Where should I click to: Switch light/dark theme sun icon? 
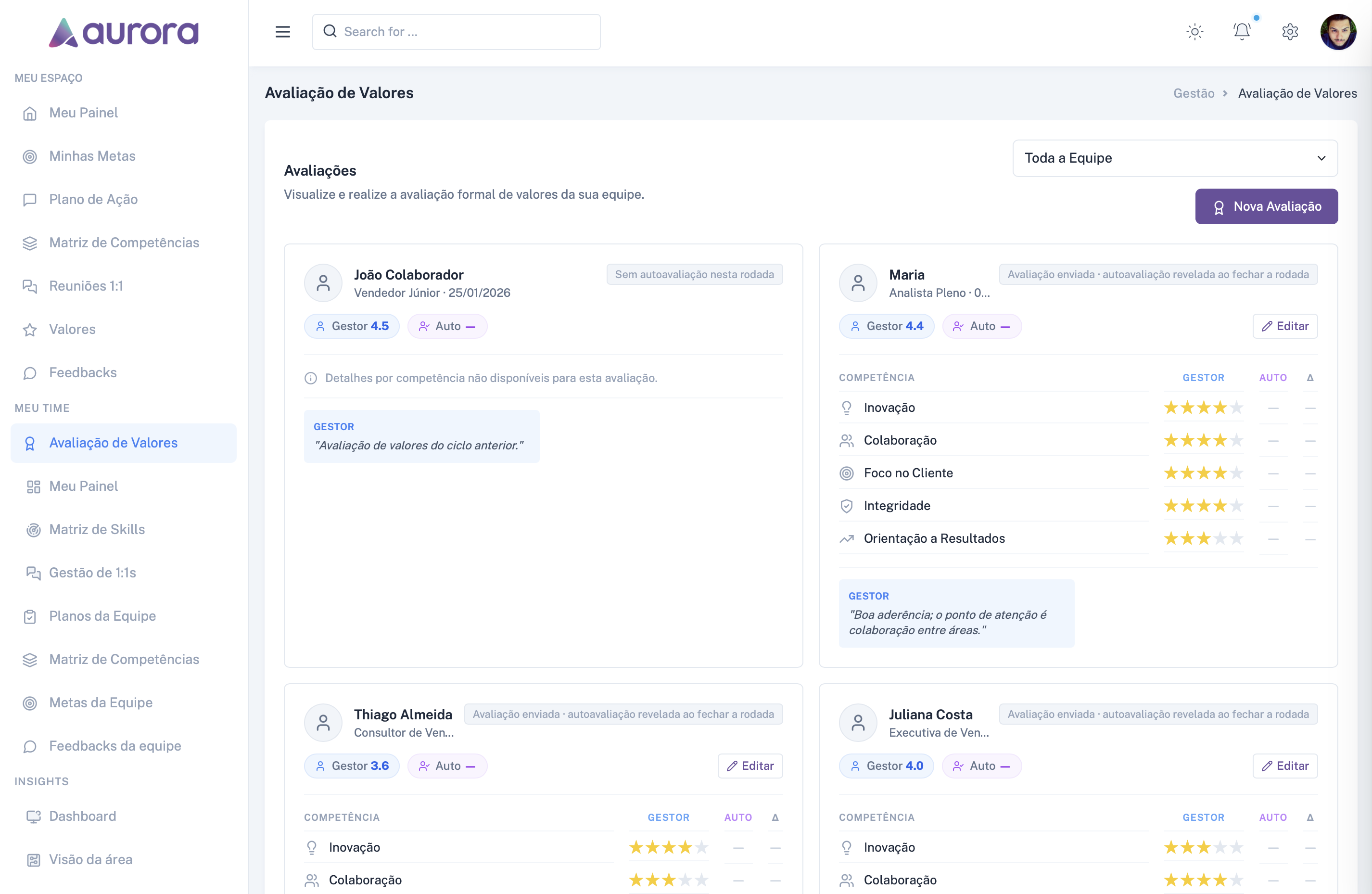tap(1194, 32)
